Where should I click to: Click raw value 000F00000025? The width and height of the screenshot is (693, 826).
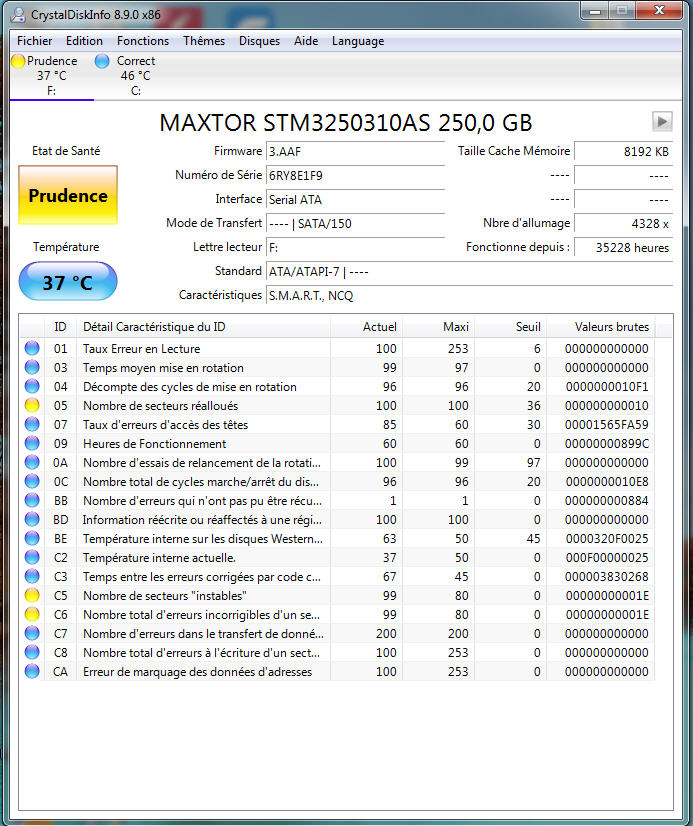[607, 557]
